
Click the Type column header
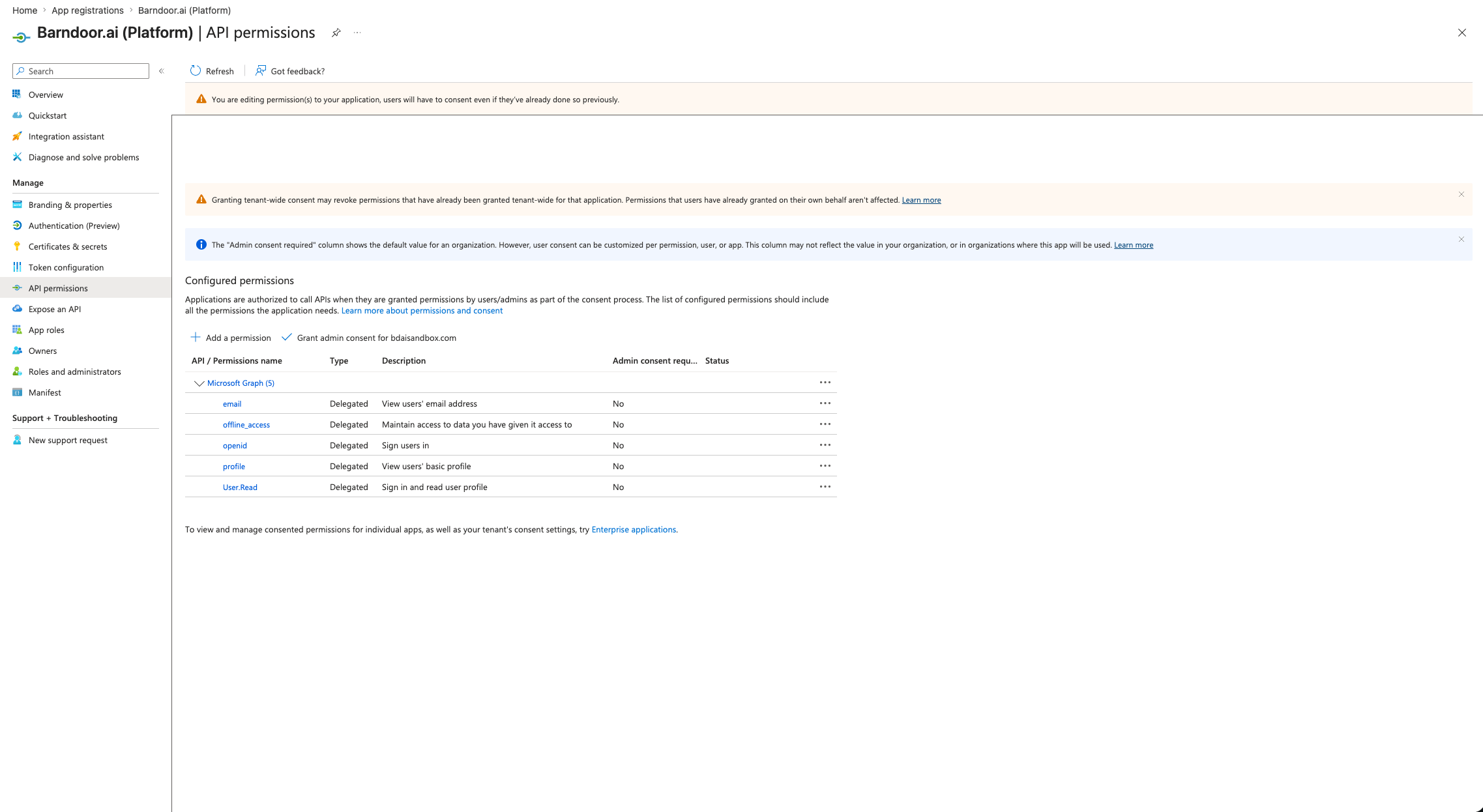(339, 360)
